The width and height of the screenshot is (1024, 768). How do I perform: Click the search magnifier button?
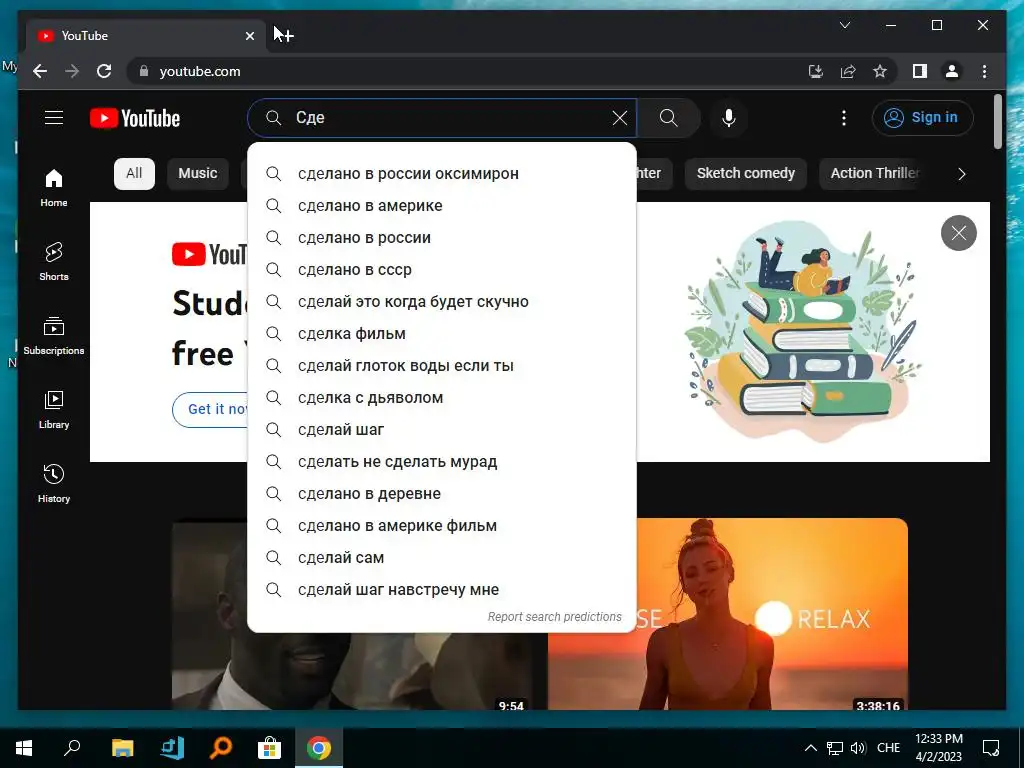click(x=668, y=118)
